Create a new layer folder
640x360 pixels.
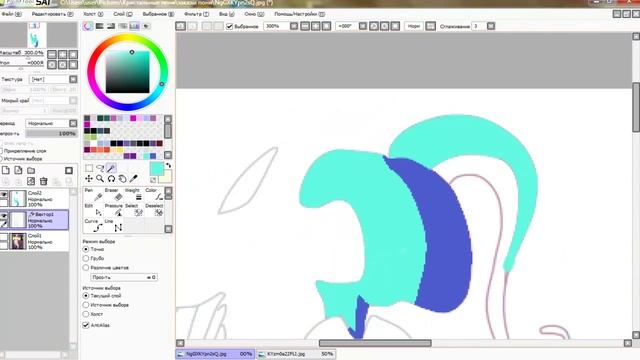pyautogui.click(x=31, y=170)
